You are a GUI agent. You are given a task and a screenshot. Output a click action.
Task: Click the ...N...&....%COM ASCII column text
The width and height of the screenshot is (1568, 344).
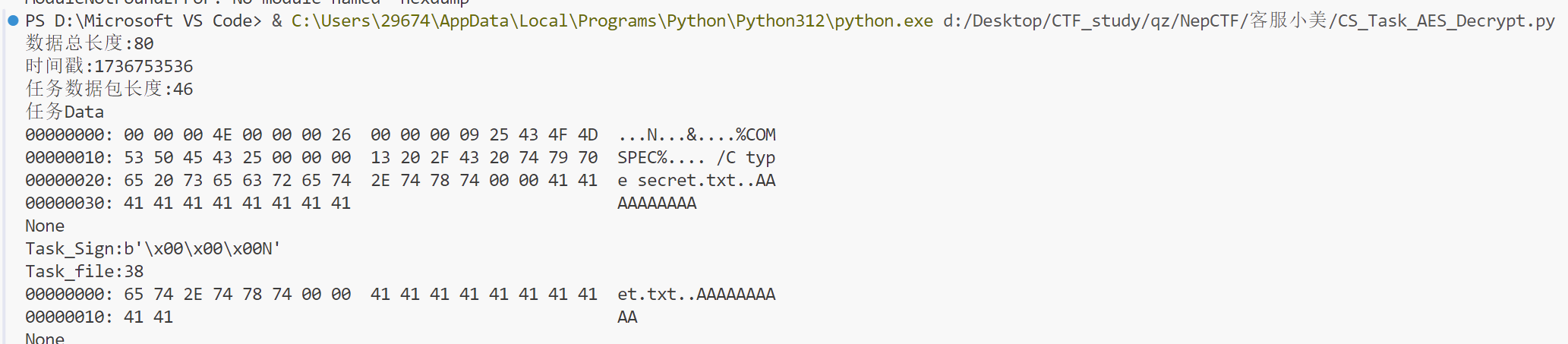pos(696,134)
